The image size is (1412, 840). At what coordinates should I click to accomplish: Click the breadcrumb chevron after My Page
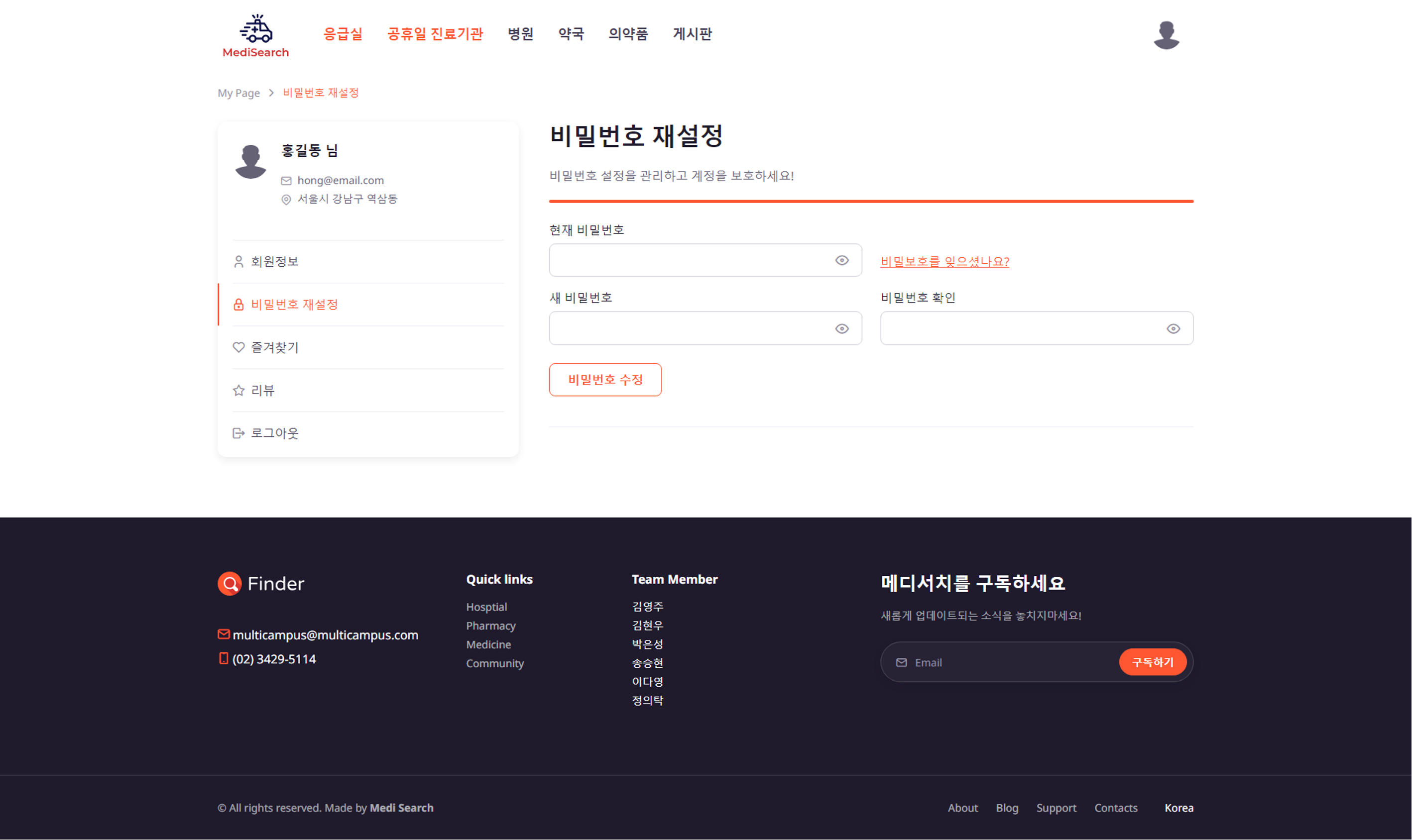[x=271, y=93]
